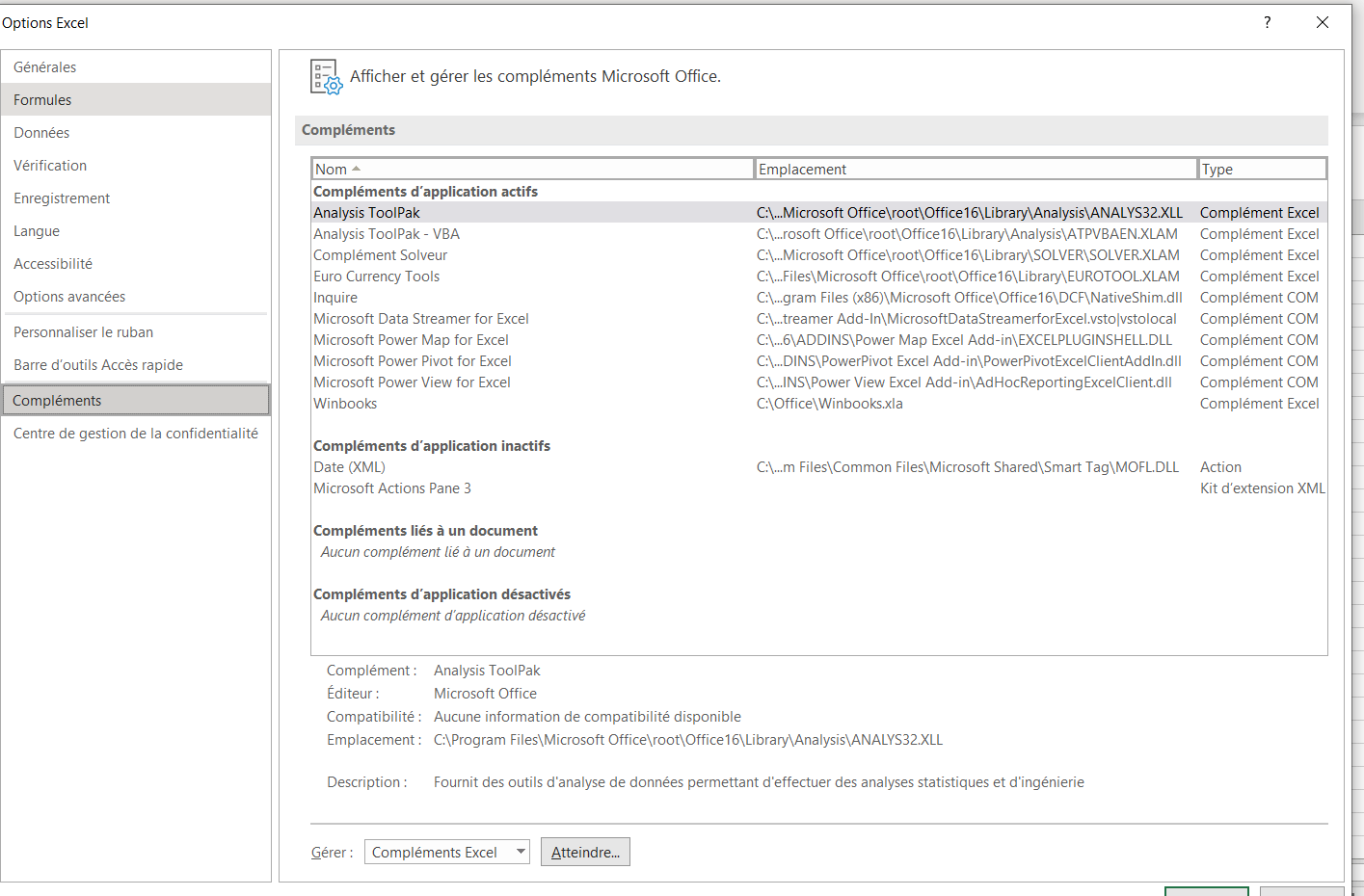
Task: Click the SOLVER.XLAM location cell
Action: [x=968, y=255]
